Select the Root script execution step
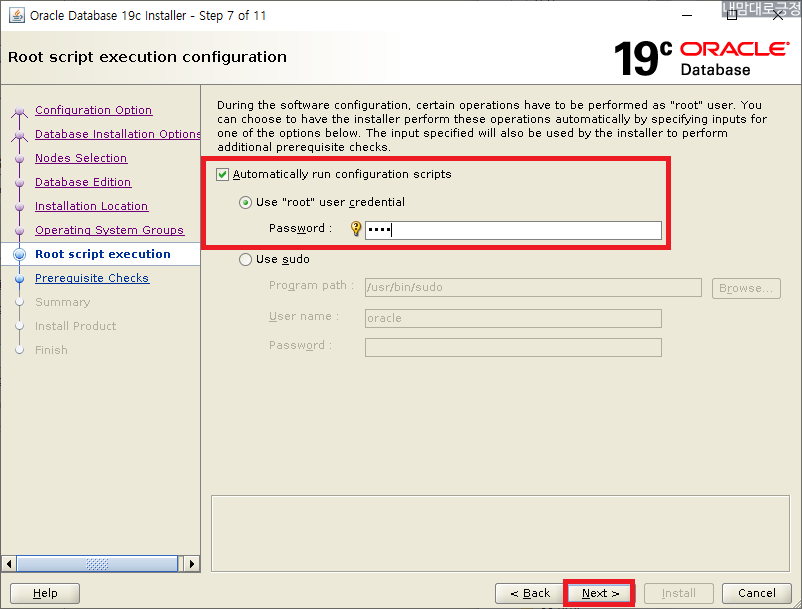 click(103, 254)
